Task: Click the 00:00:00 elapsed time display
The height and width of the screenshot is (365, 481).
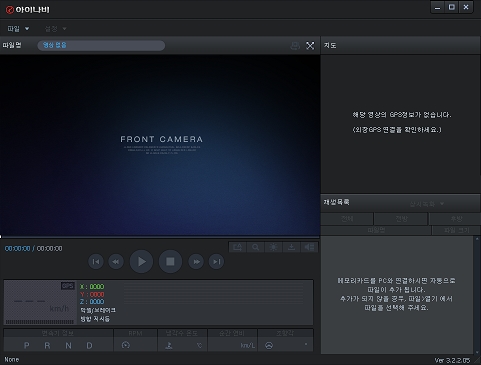Action: 17,249
